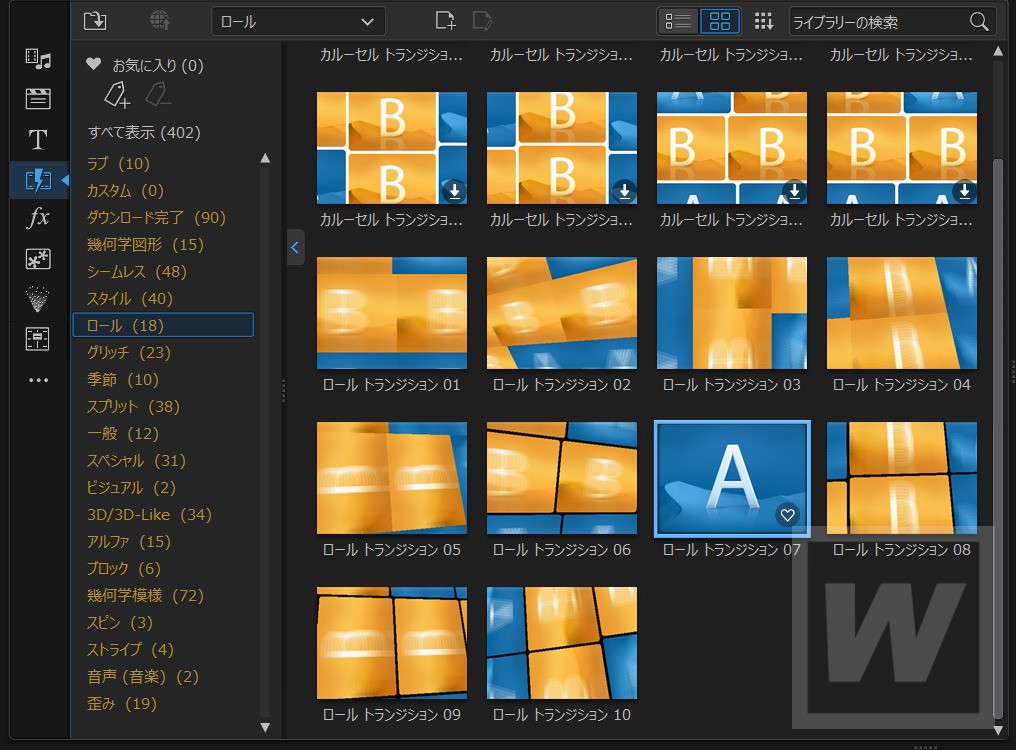This screenshot has width=1016, height=750.
Task: Collapse the tag panel with left chevron
Action: pos(295,247)
